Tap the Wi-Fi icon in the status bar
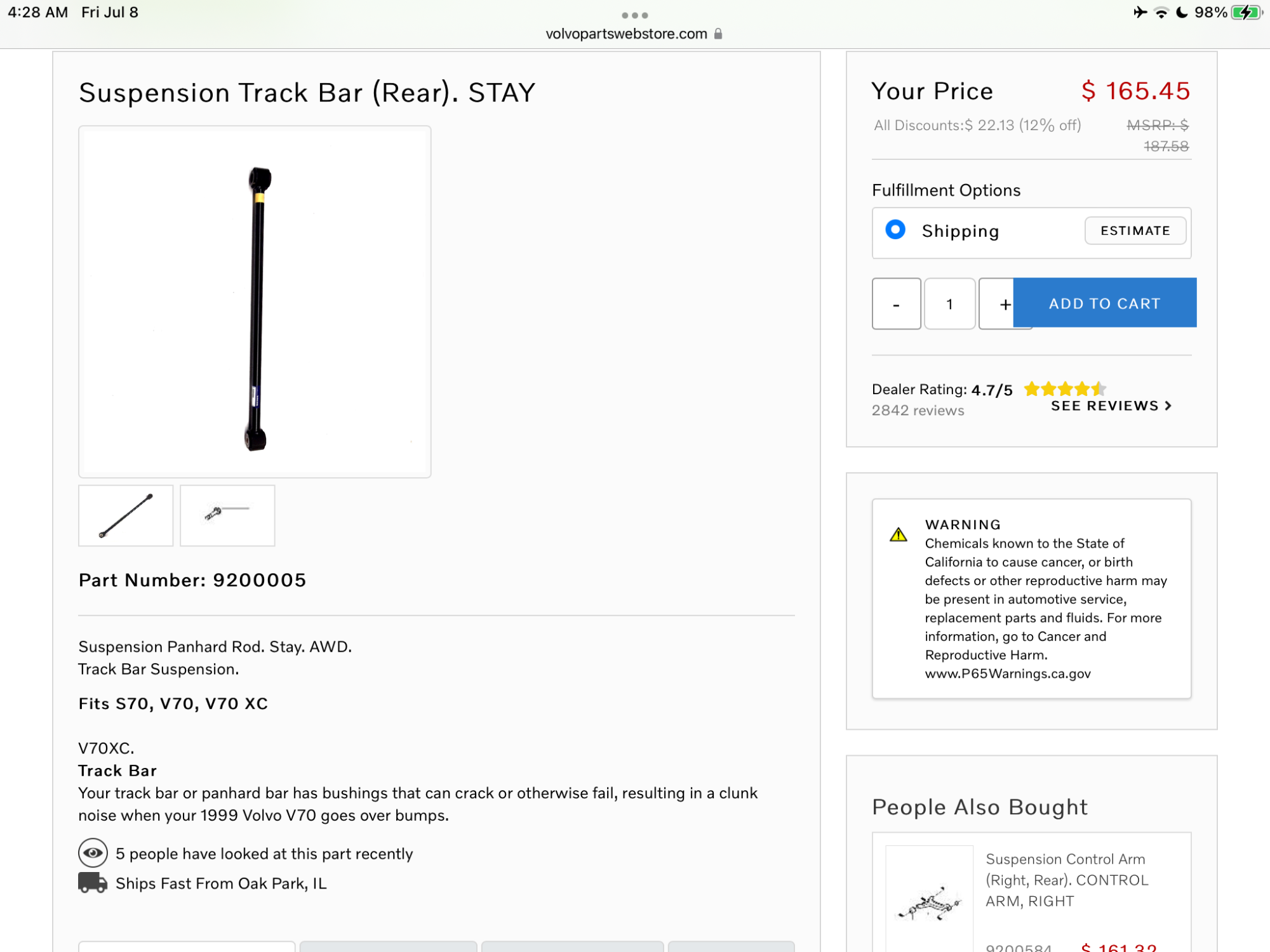Screen dimensions: 1270x952 click(1160, 11)
